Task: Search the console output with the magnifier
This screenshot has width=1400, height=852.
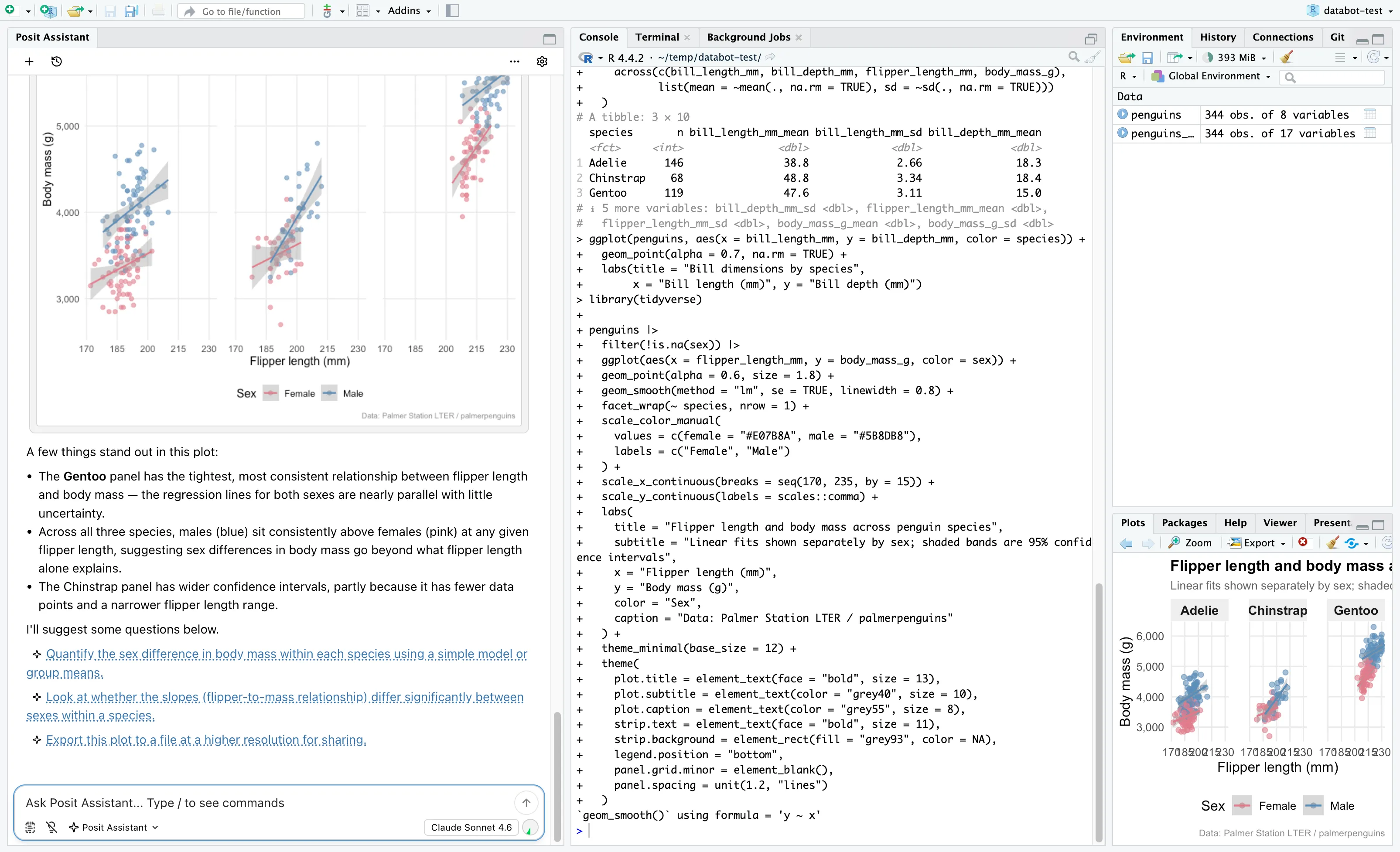Action: pyautogui.click(x=1074, y=57)
